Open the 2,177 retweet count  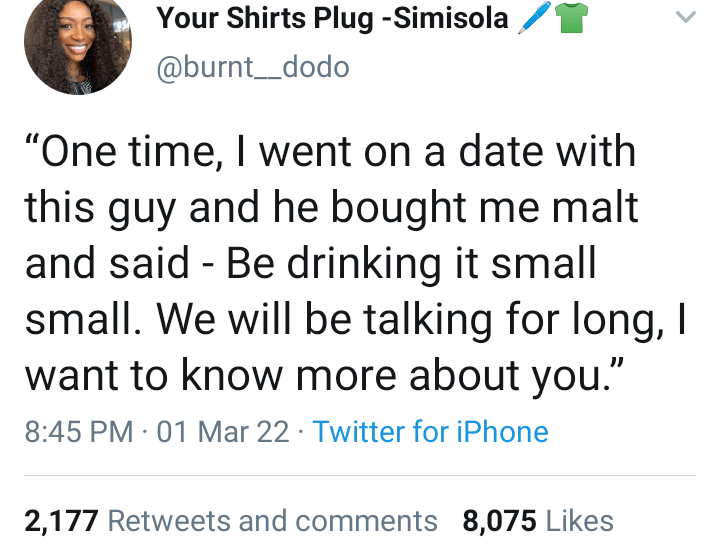pos(60,520)
